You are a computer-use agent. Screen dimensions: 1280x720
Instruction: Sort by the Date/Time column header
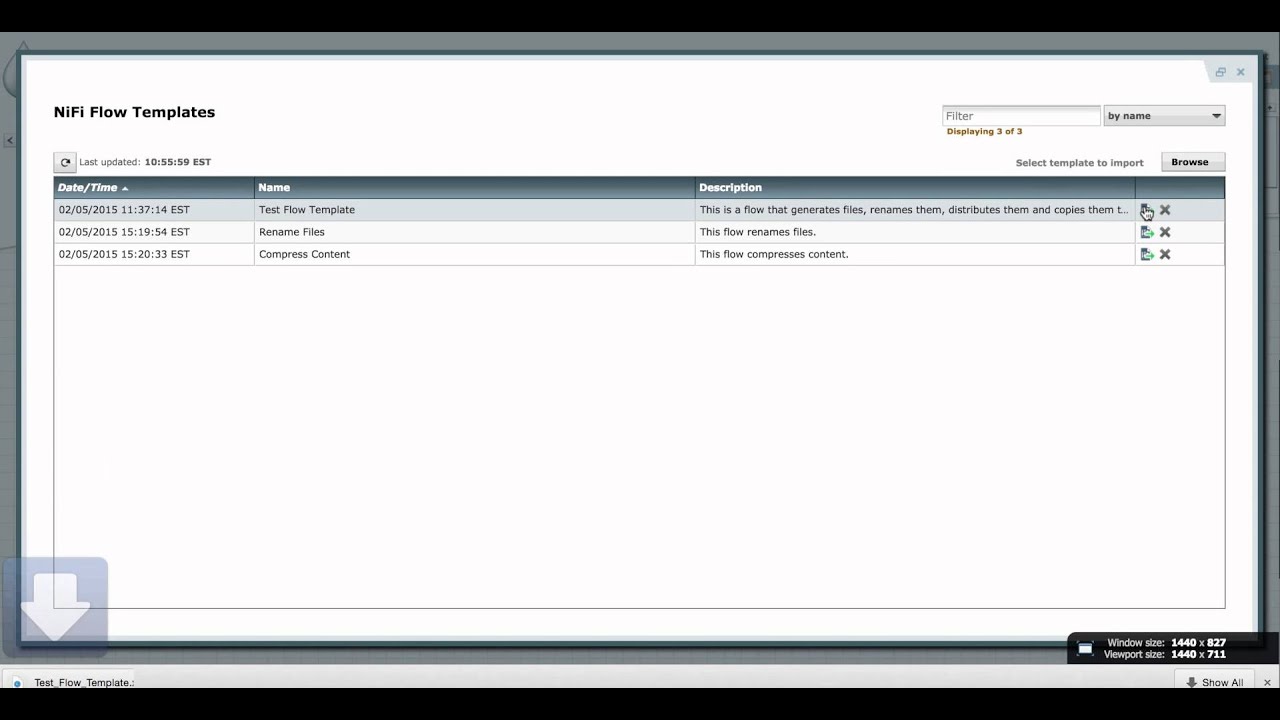point(154,187)
